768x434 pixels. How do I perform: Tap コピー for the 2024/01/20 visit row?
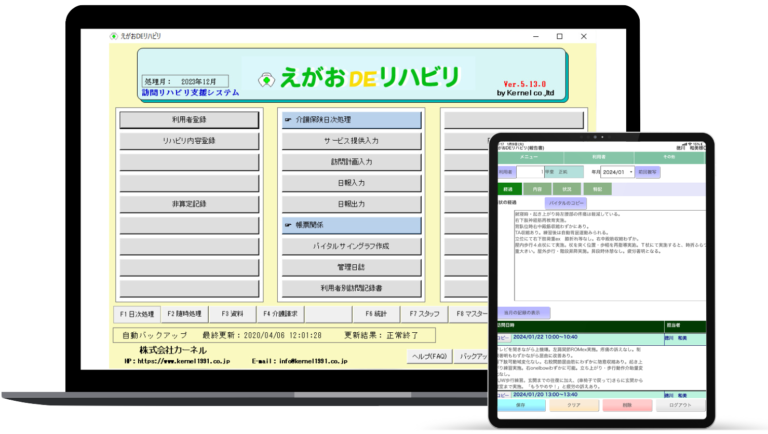click(504, 395)
